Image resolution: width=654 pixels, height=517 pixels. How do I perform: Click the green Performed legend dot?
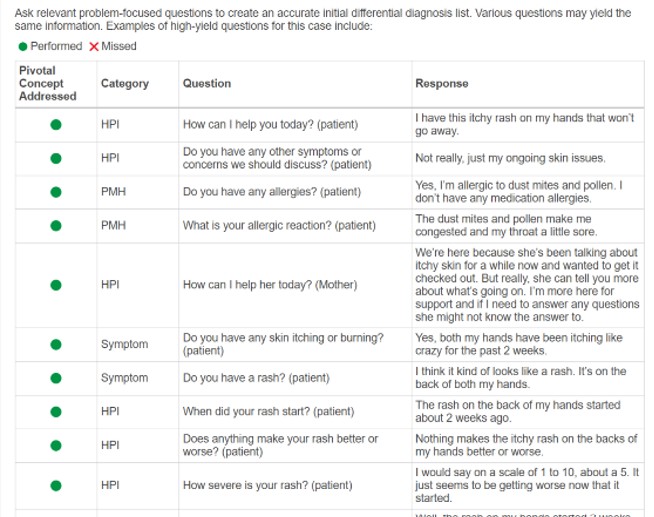23,46
